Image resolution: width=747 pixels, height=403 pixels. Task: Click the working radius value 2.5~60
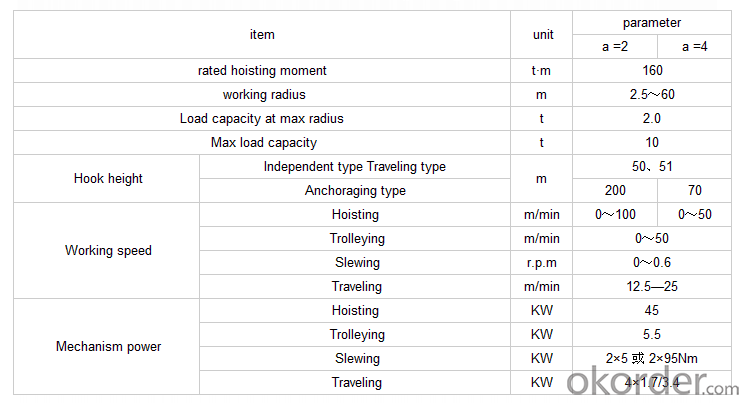[652, 94]
